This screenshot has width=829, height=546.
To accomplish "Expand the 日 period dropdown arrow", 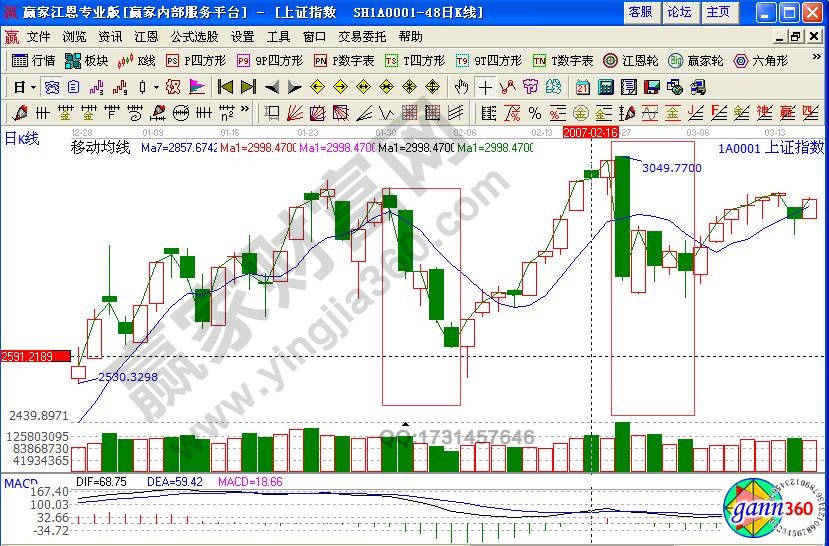I will pyautogui.click(x=33, y=87).
